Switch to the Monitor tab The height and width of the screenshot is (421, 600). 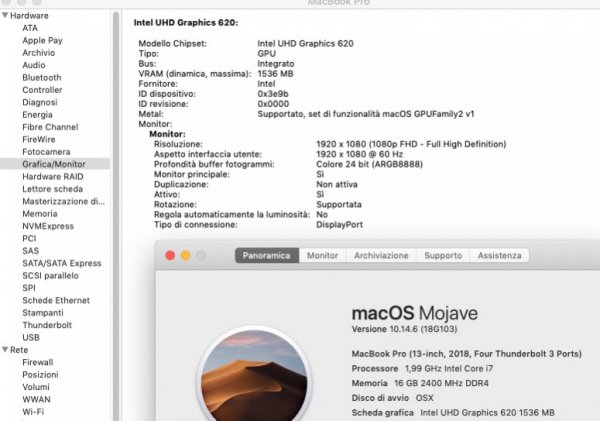322,255
